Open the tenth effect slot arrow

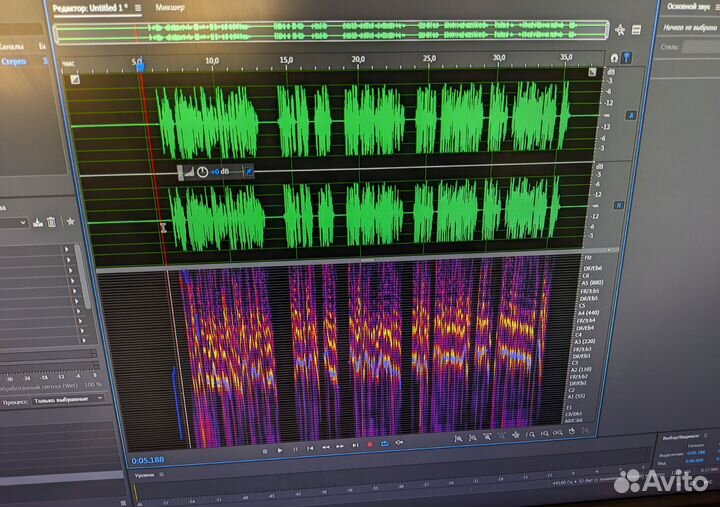coord(83,340)
